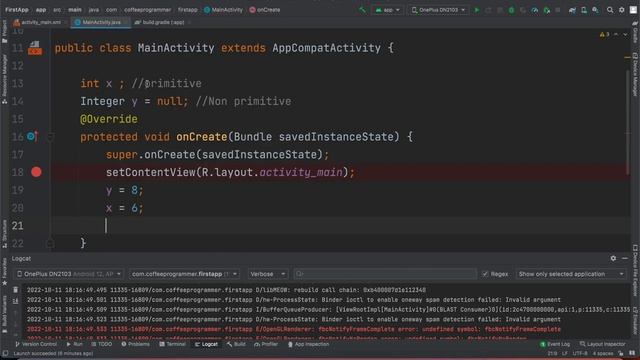Go to next highlighted error arrow

tap(625, 35)
